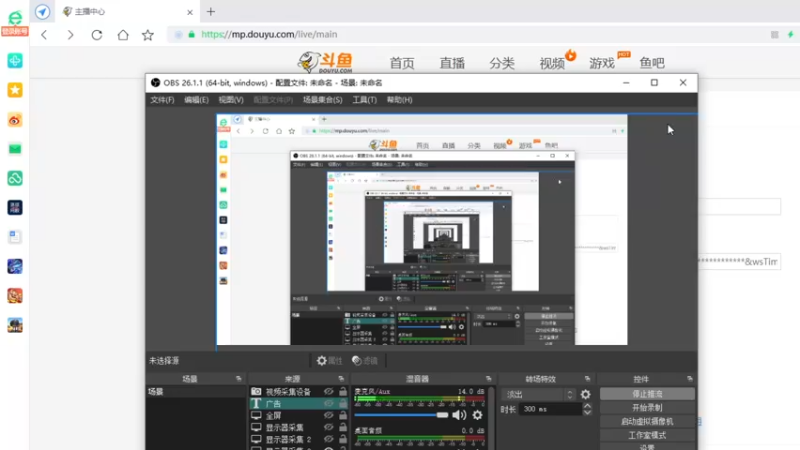Open the 淡出 transition dropdown
Screen dimensions: 800x450
539,394
